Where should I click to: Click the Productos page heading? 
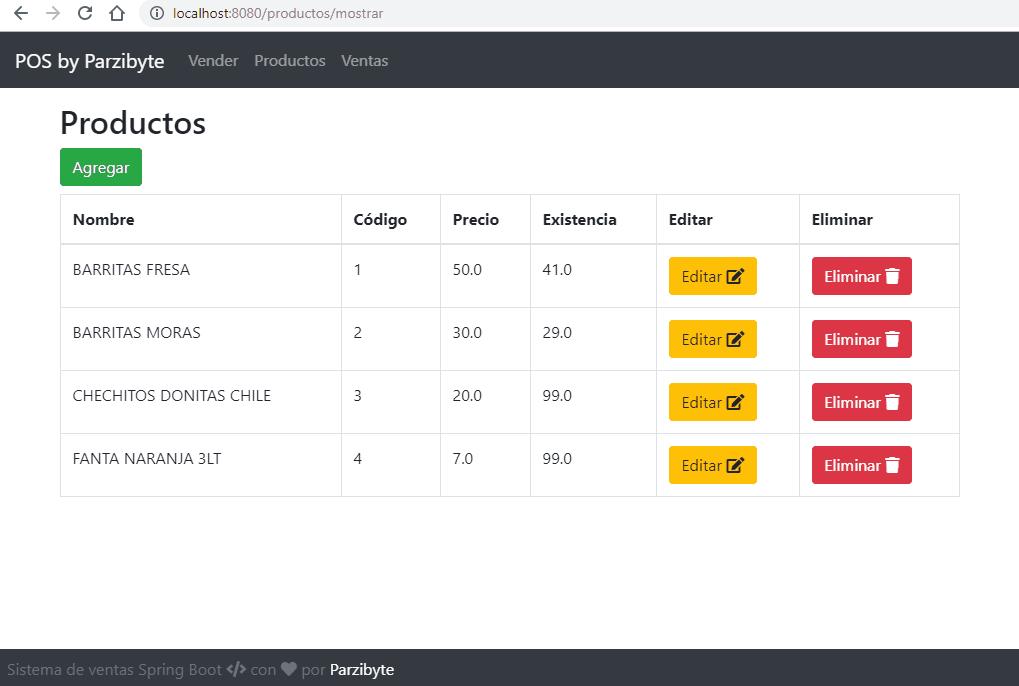coord(133,123)
